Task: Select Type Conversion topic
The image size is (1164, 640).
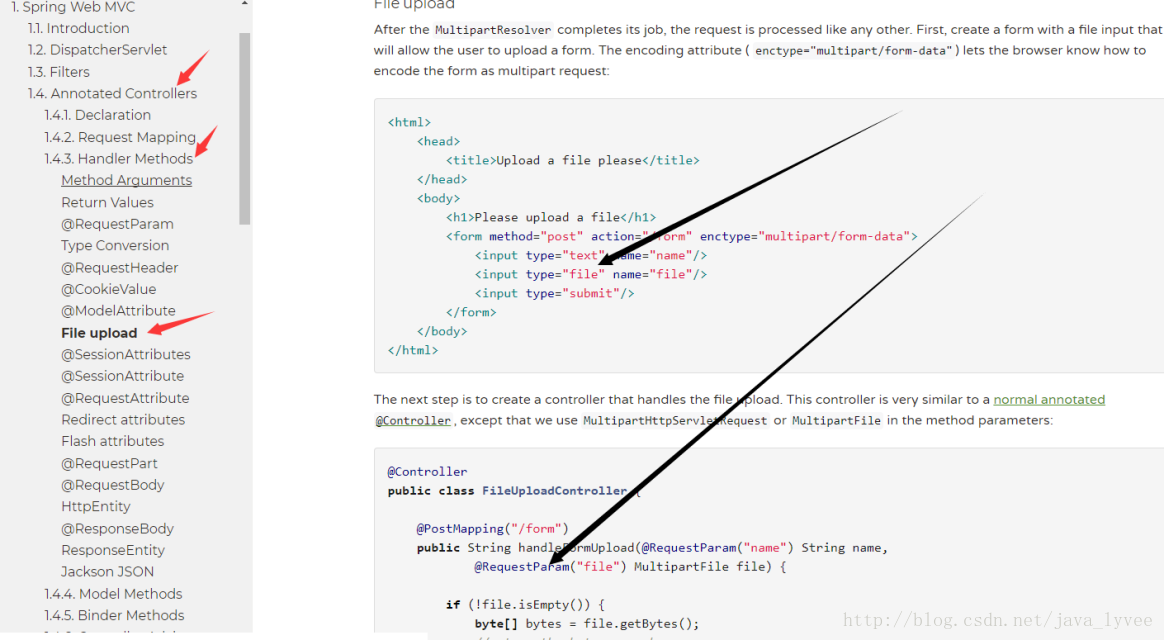Action: 115,246
